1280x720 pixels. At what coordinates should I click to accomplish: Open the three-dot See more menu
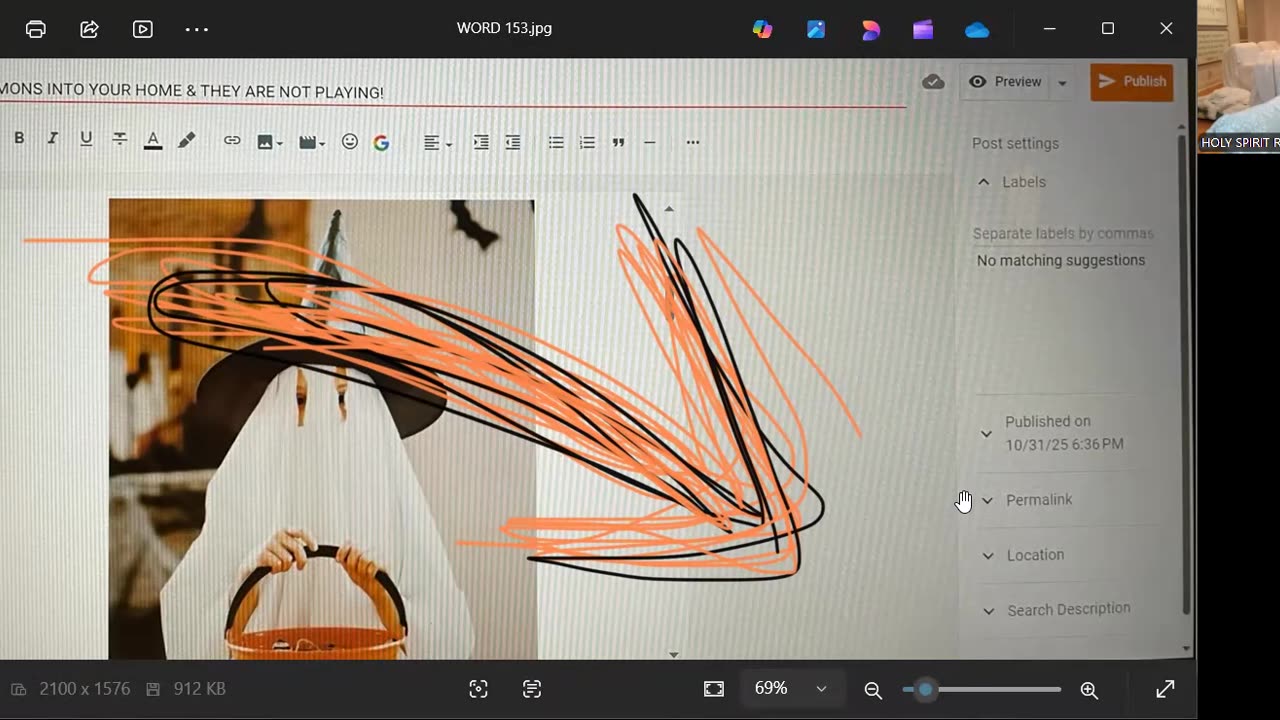[x=197, y=29]
